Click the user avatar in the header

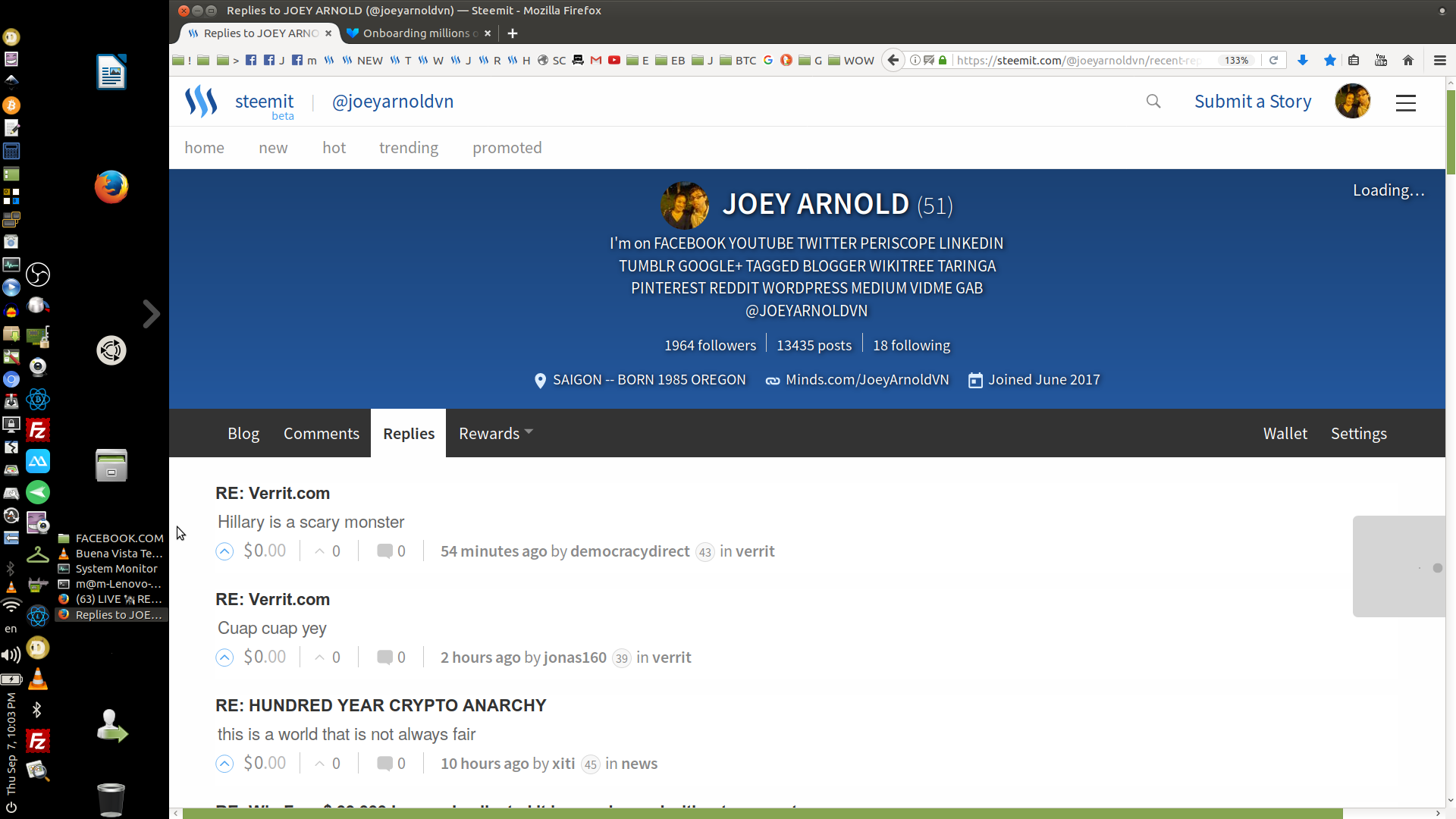[x=1352, y=102]
